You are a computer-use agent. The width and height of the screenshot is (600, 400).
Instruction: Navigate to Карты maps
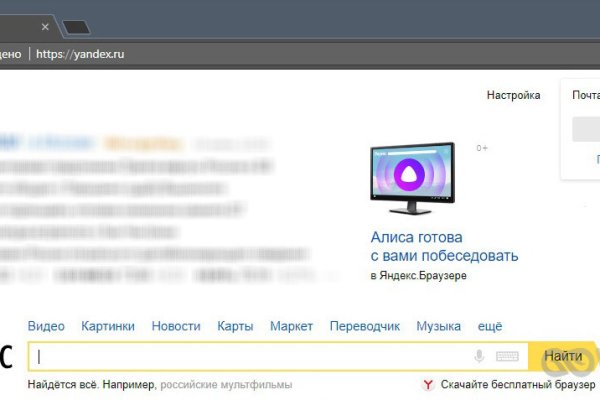[x=235, y=326]
